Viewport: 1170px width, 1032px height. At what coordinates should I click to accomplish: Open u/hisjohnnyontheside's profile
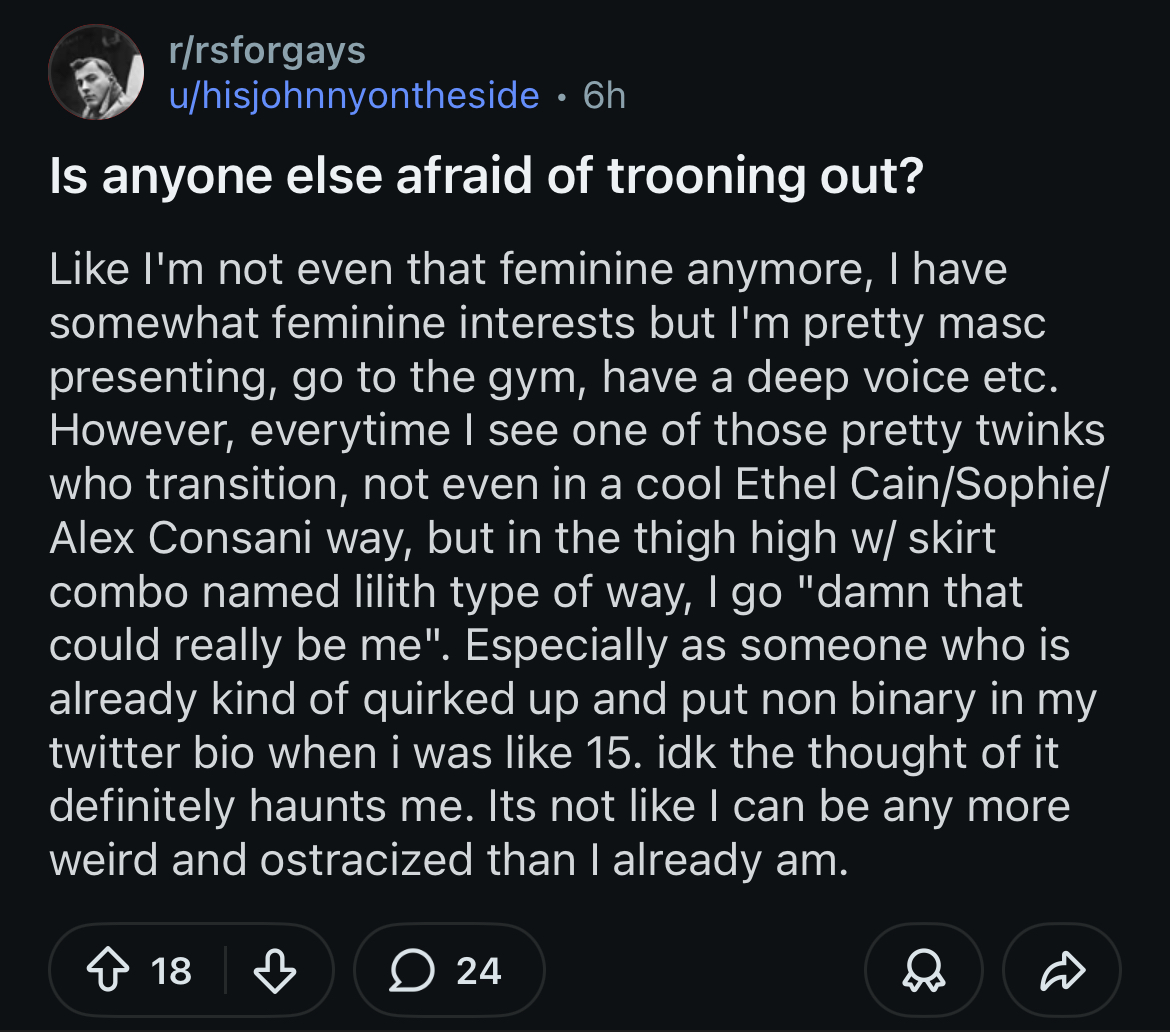(x=354, y=95)
